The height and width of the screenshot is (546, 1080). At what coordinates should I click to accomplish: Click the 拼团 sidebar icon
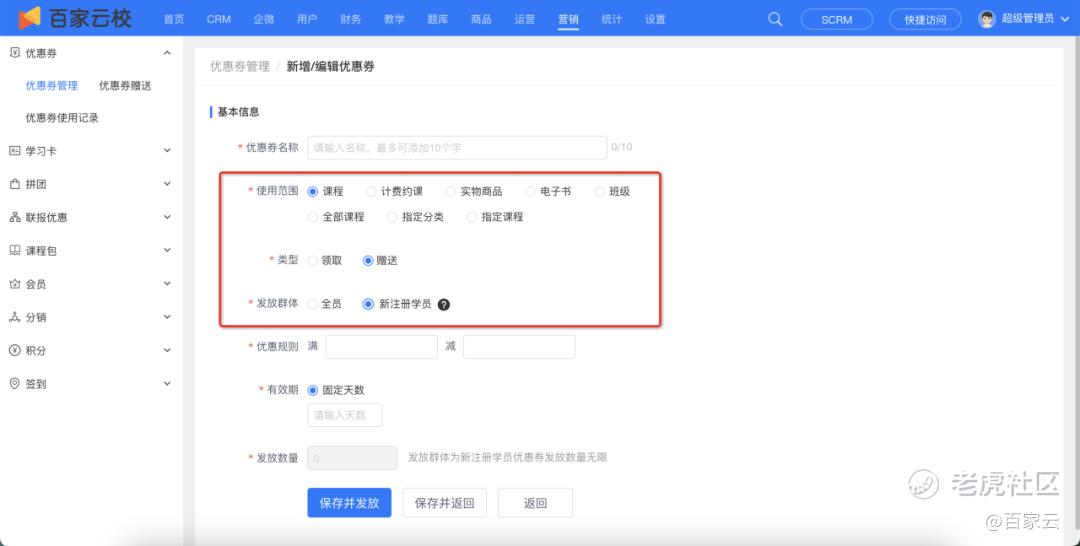click(x=14, y=184)
